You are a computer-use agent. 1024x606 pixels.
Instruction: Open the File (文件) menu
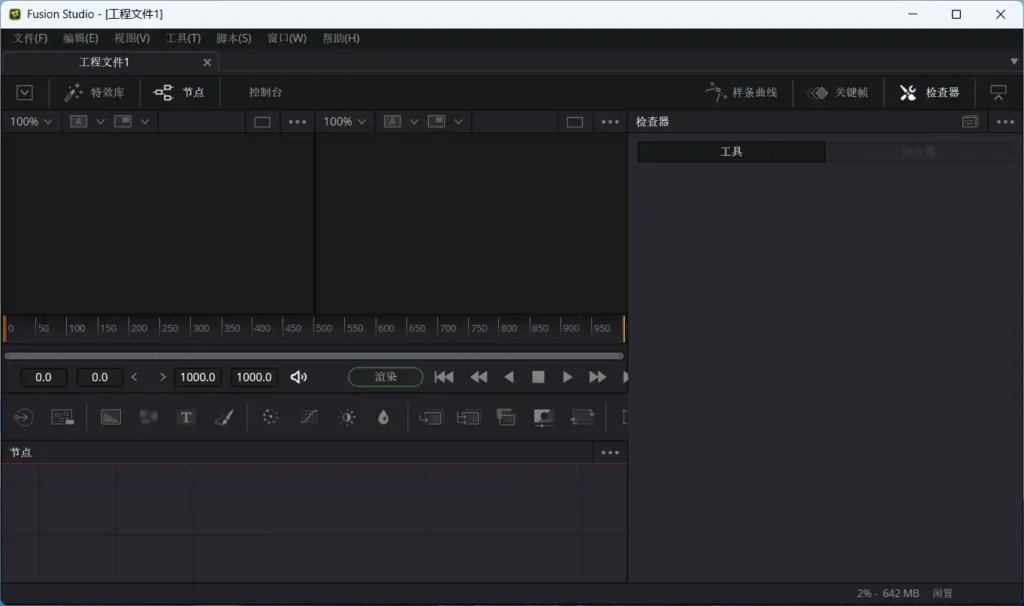click(x=30, y=38)
